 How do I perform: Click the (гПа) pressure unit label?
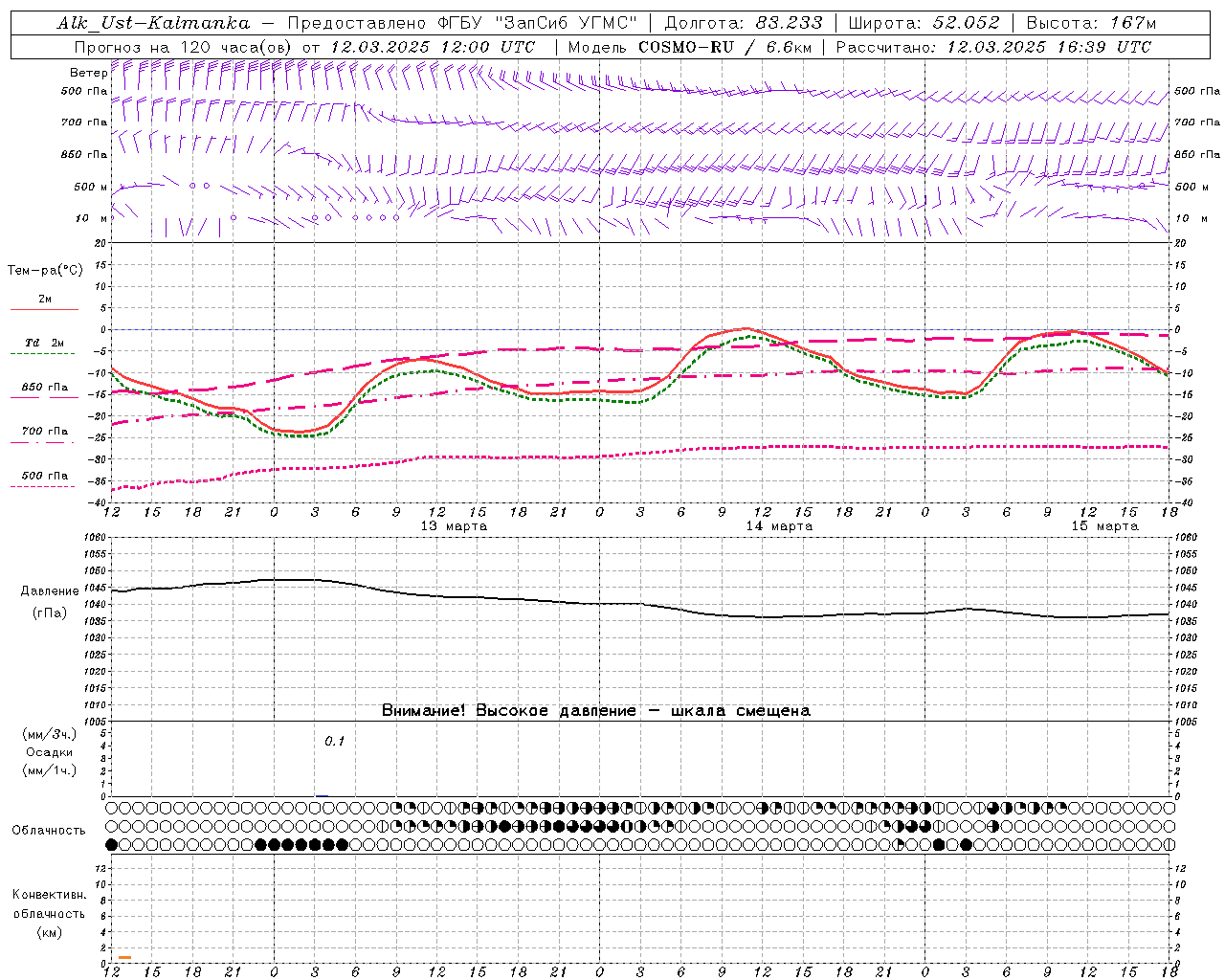point(49,613)
